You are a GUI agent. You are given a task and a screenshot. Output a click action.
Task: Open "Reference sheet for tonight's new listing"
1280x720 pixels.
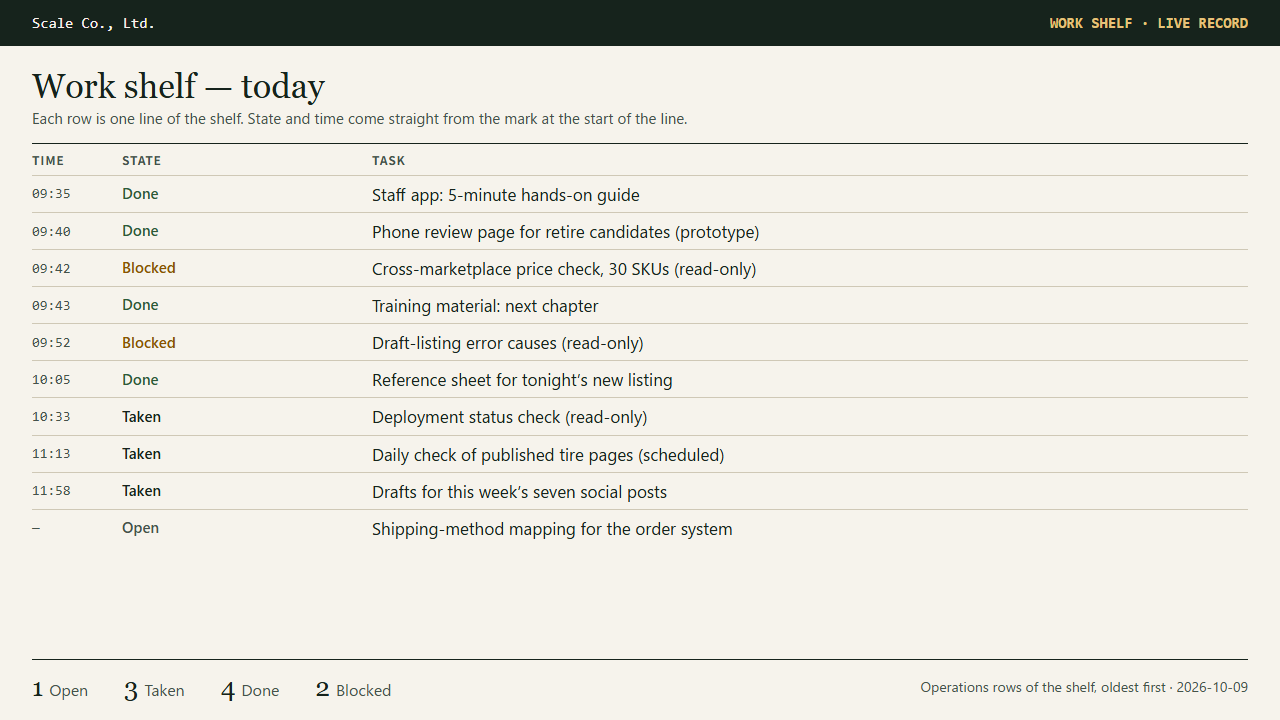[522, 380]
